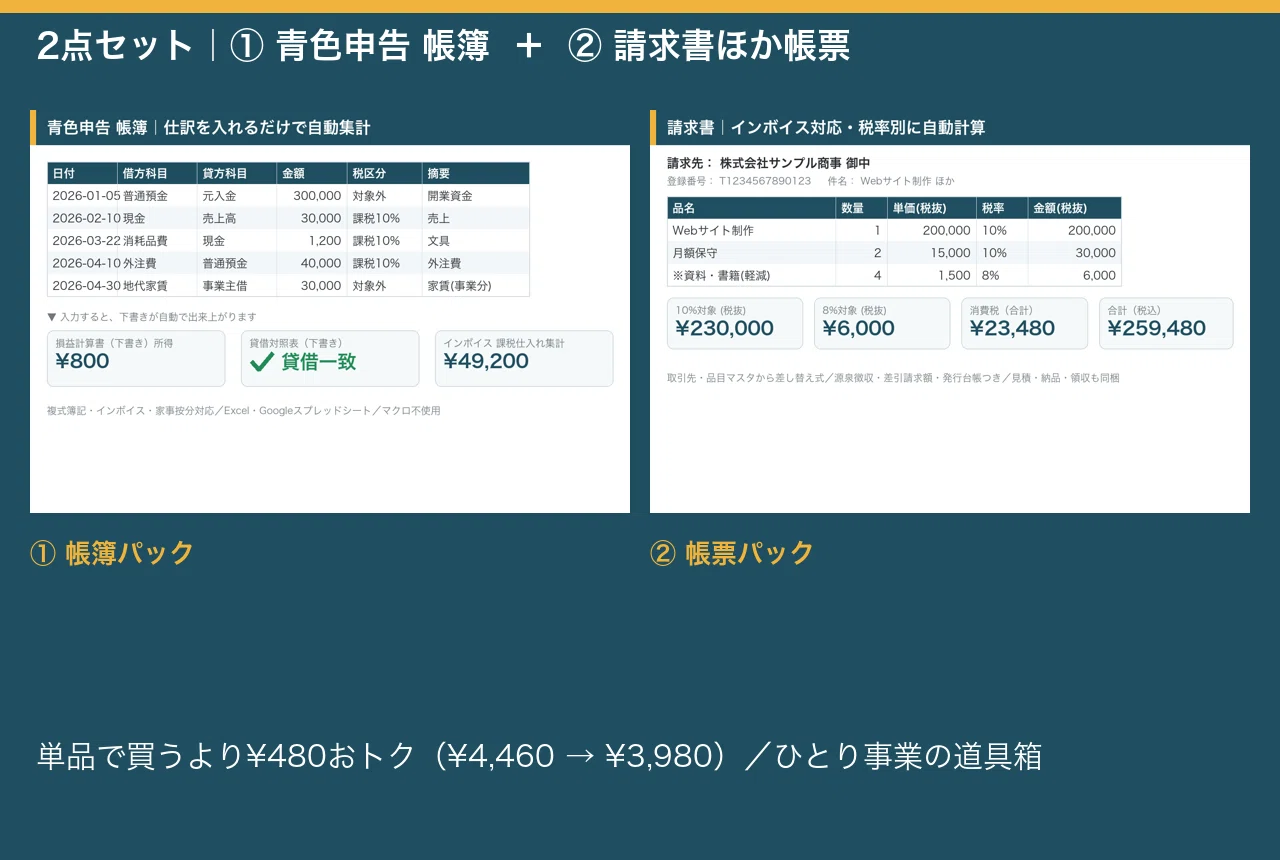
Task: Click 請求書｜インボイス対応 header bar
Action: point(950,128)
